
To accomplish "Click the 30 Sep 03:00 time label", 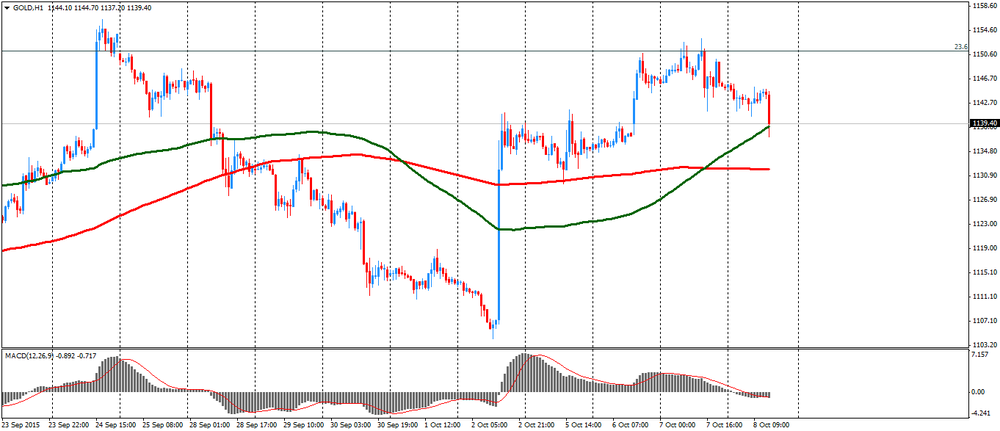I will 352,423.
